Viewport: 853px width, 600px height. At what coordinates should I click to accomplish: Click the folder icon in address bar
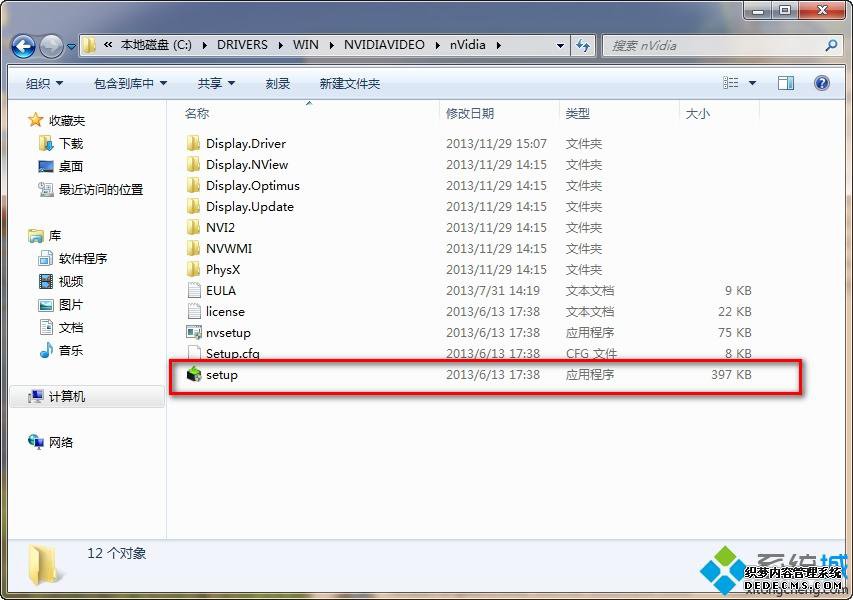(89, 45)
